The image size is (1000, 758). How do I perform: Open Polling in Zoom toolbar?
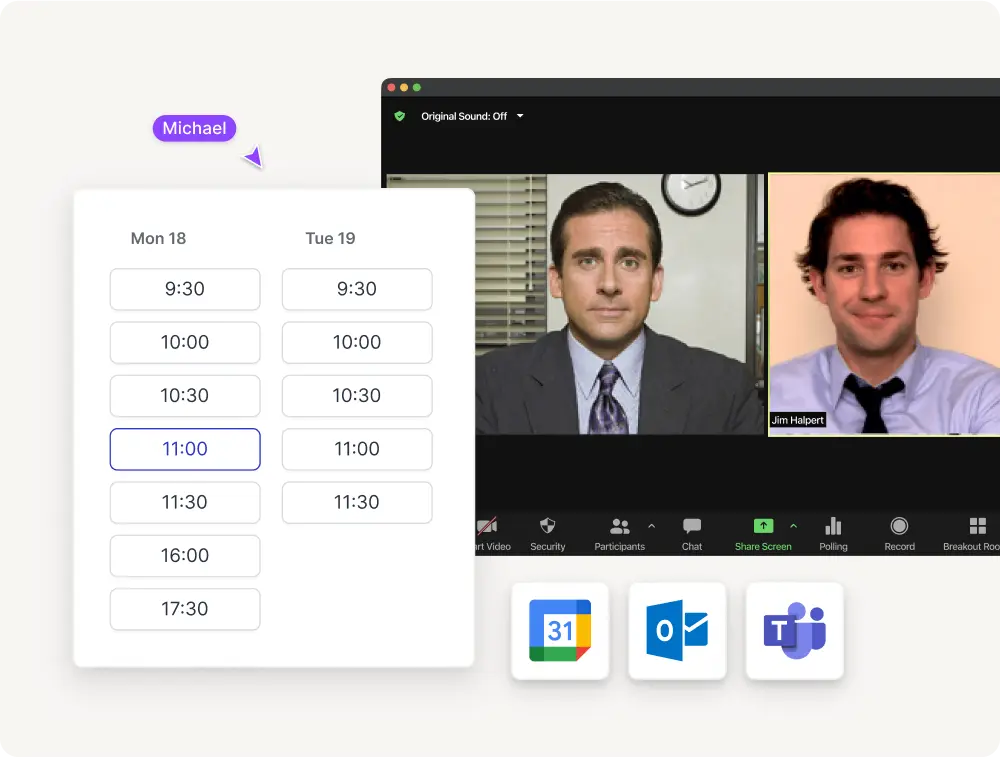coord(833,534)
